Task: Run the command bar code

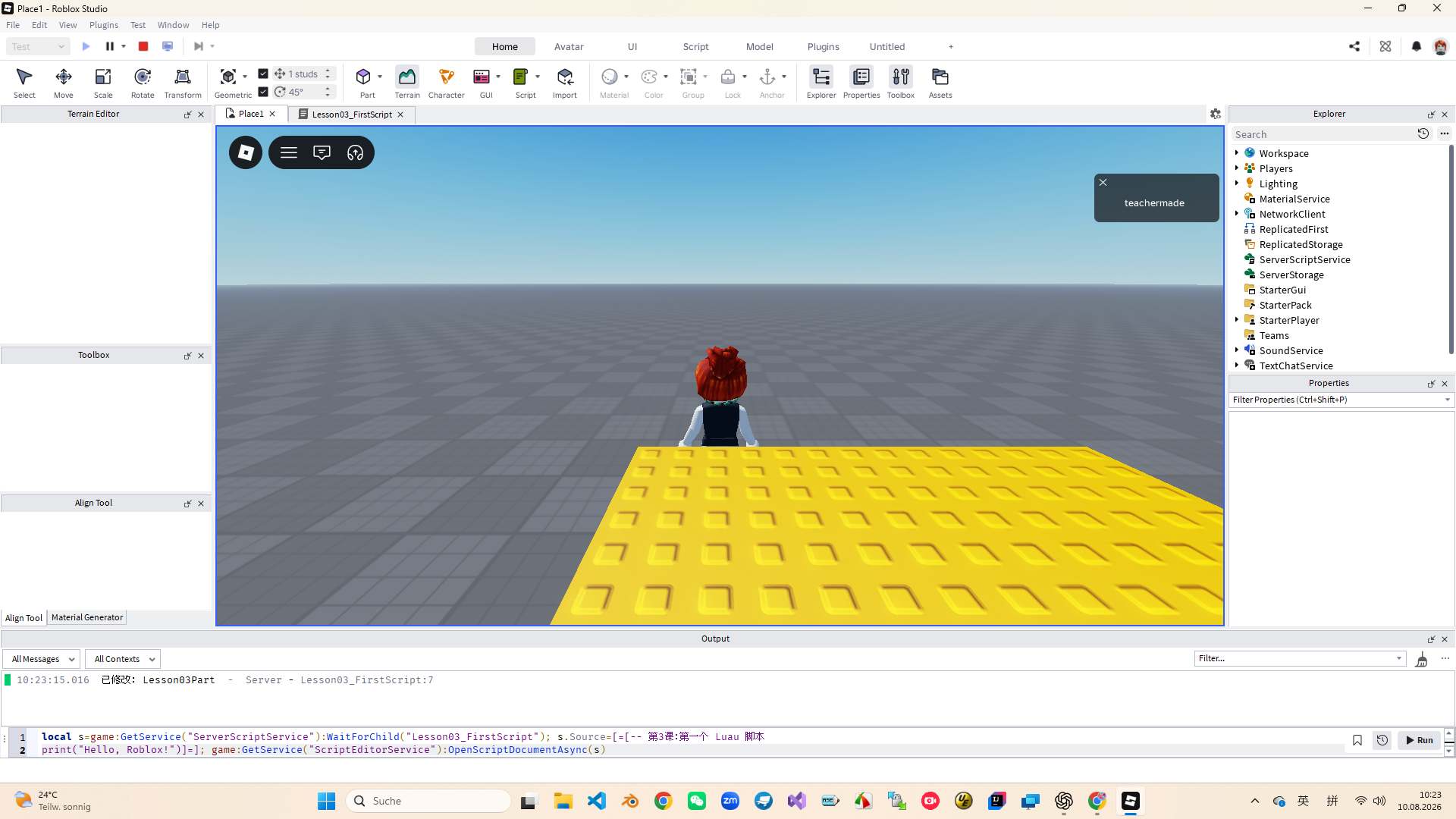Action: point(1419,740)
